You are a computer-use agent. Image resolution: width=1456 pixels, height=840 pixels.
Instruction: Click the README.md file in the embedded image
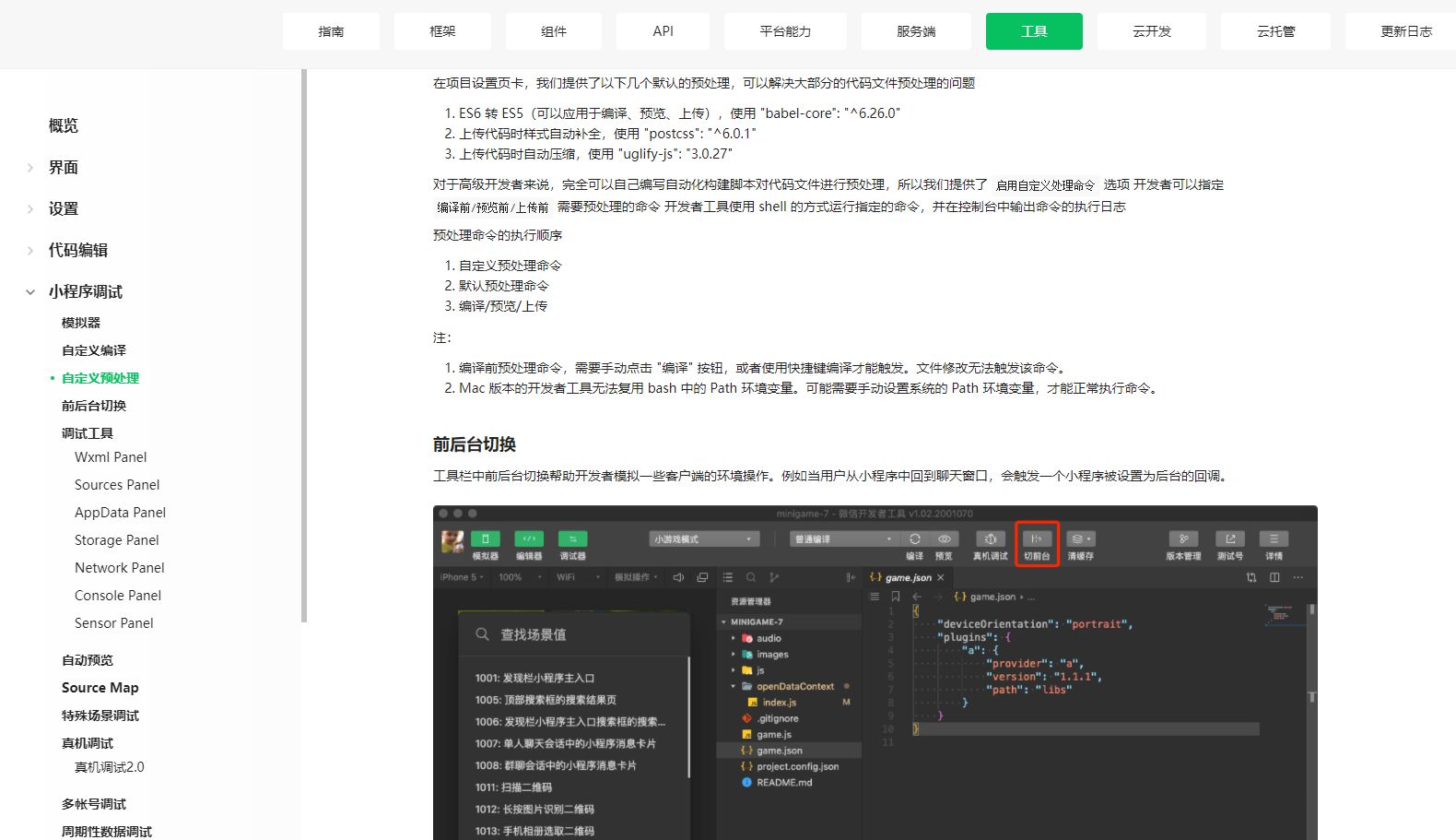point(784,783)
